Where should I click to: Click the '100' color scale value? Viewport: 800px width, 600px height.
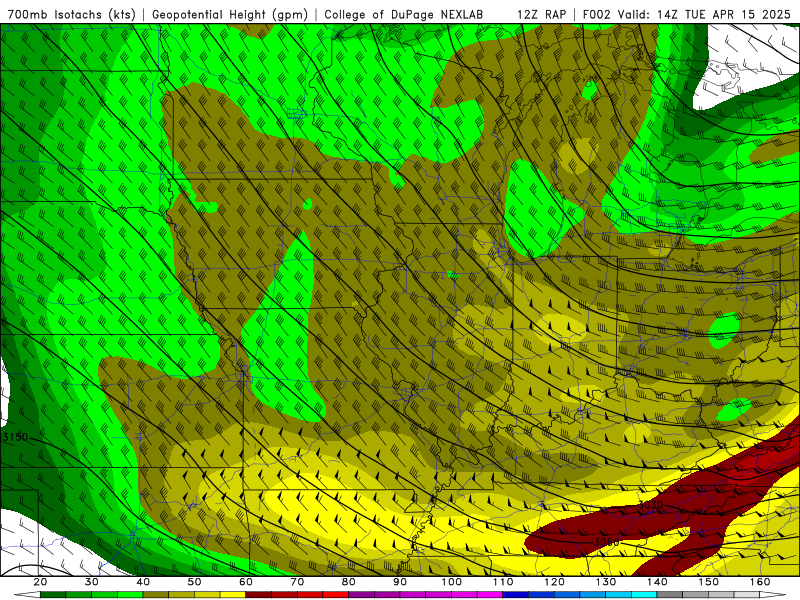[x=452, y=582]
